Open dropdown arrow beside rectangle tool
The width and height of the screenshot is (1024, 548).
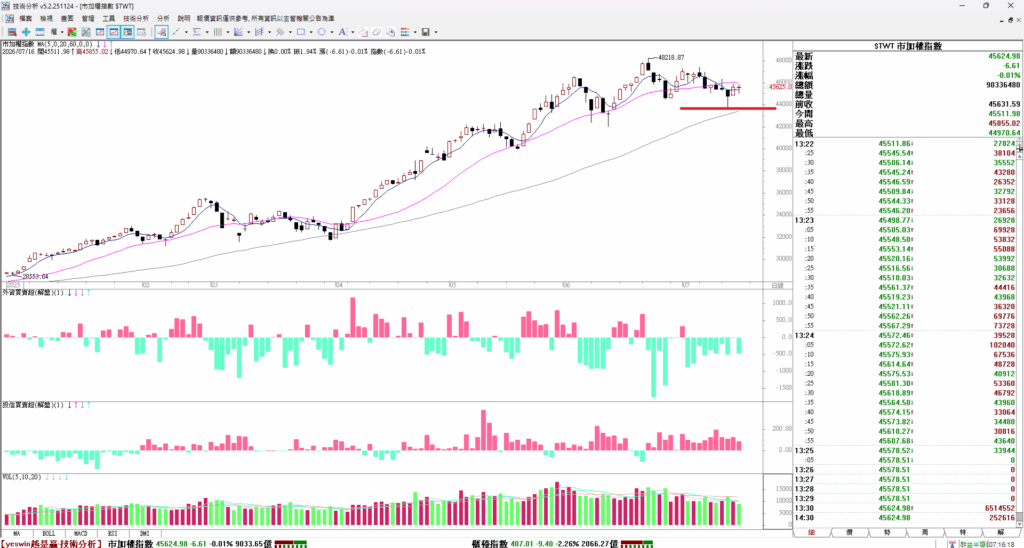point(311,31)
